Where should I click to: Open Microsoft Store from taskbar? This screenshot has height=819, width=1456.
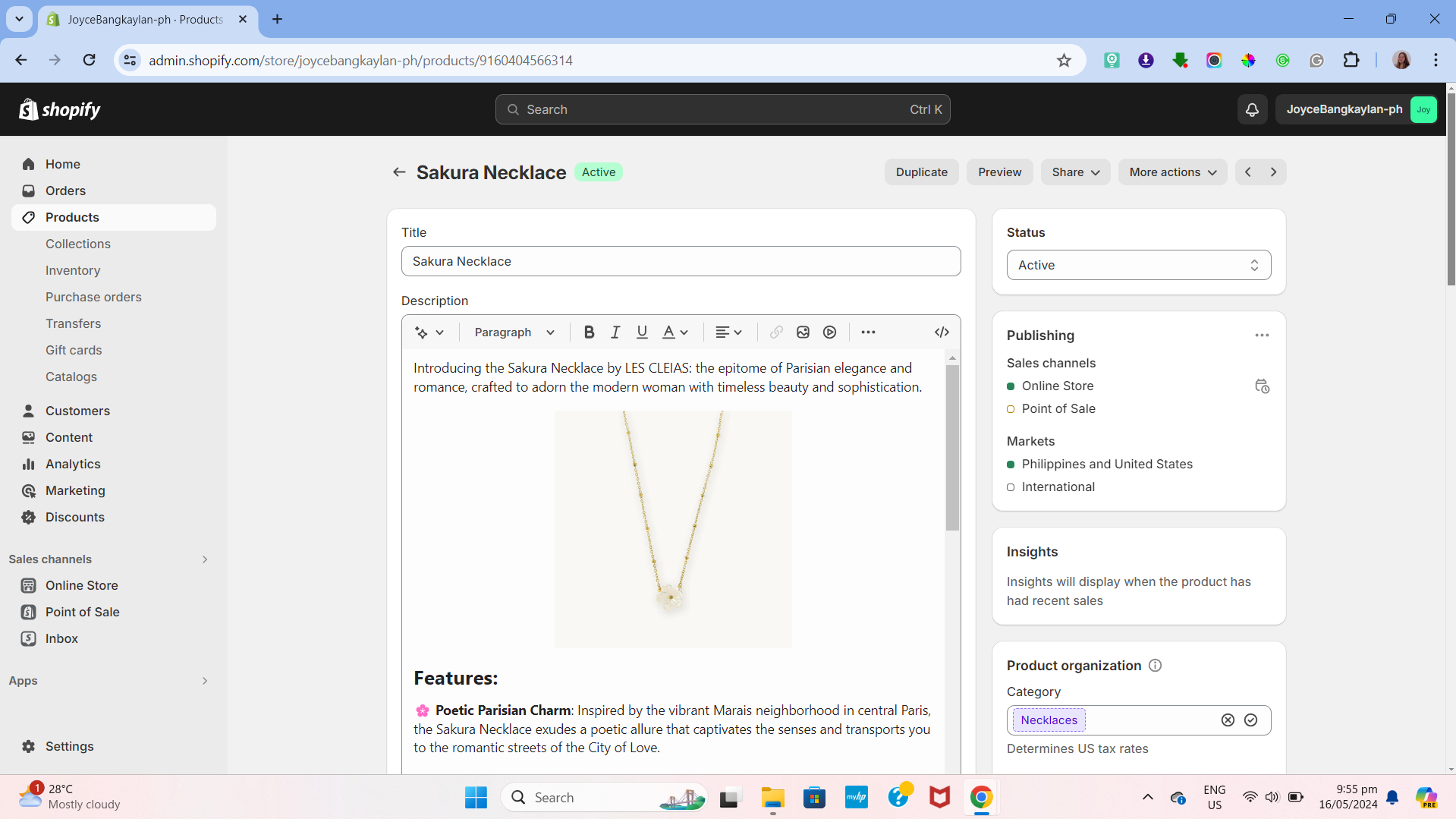(814, 798)
